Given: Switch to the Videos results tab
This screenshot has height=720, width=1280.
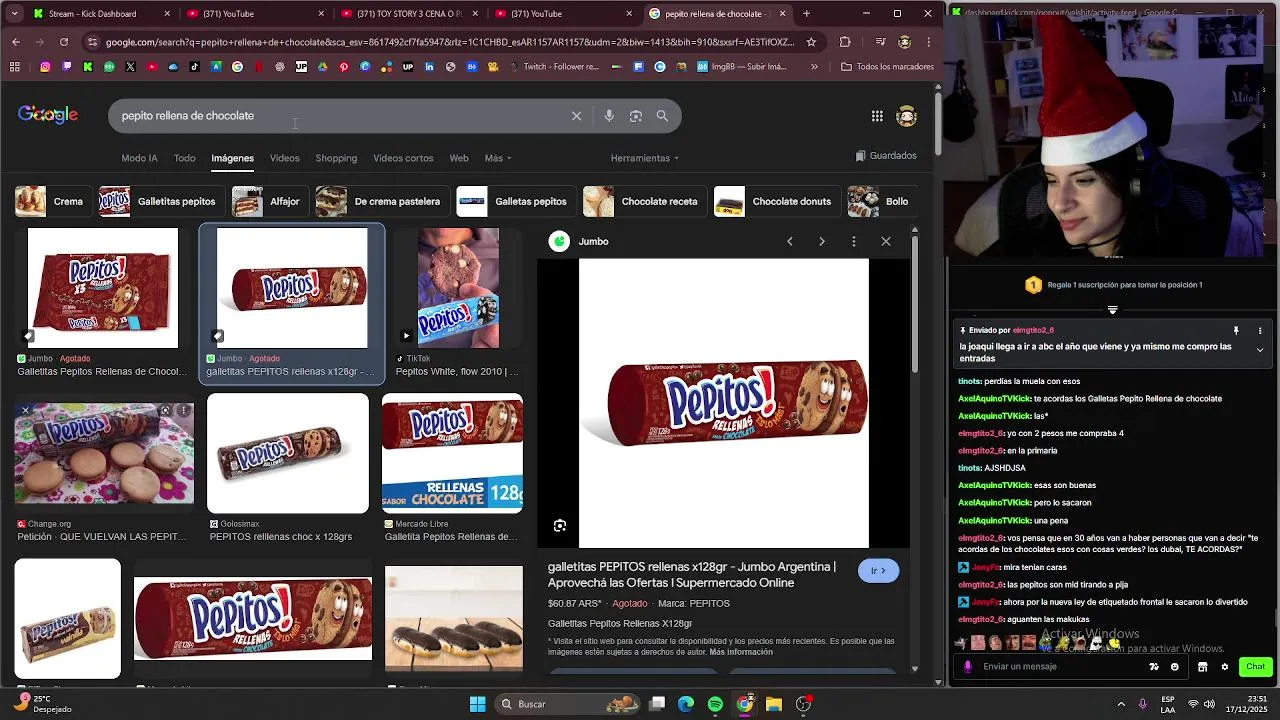Looking at the screenshot, I should [x=284, y=158].
